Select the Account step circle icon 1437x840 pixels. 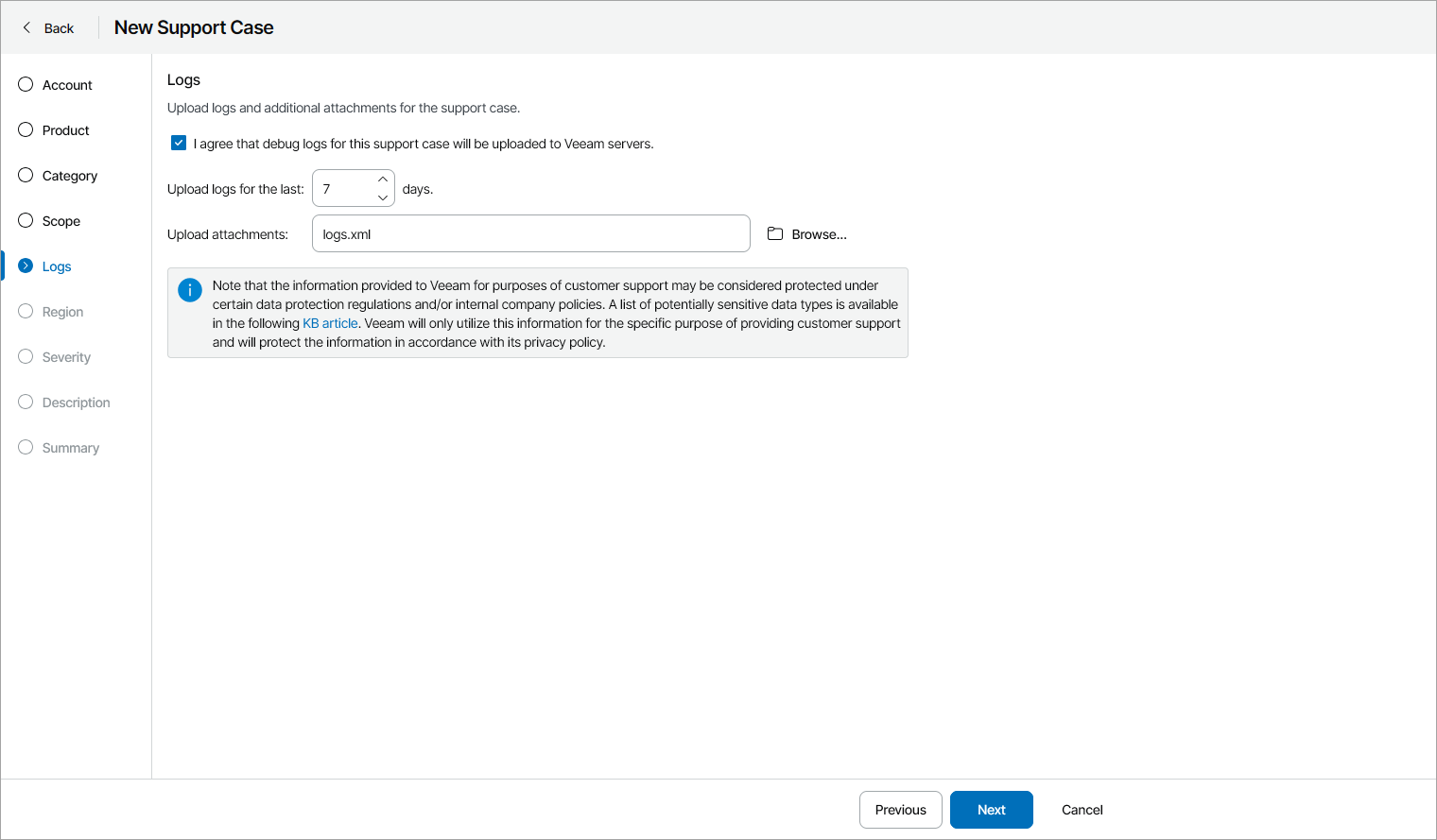pos(26,84)
